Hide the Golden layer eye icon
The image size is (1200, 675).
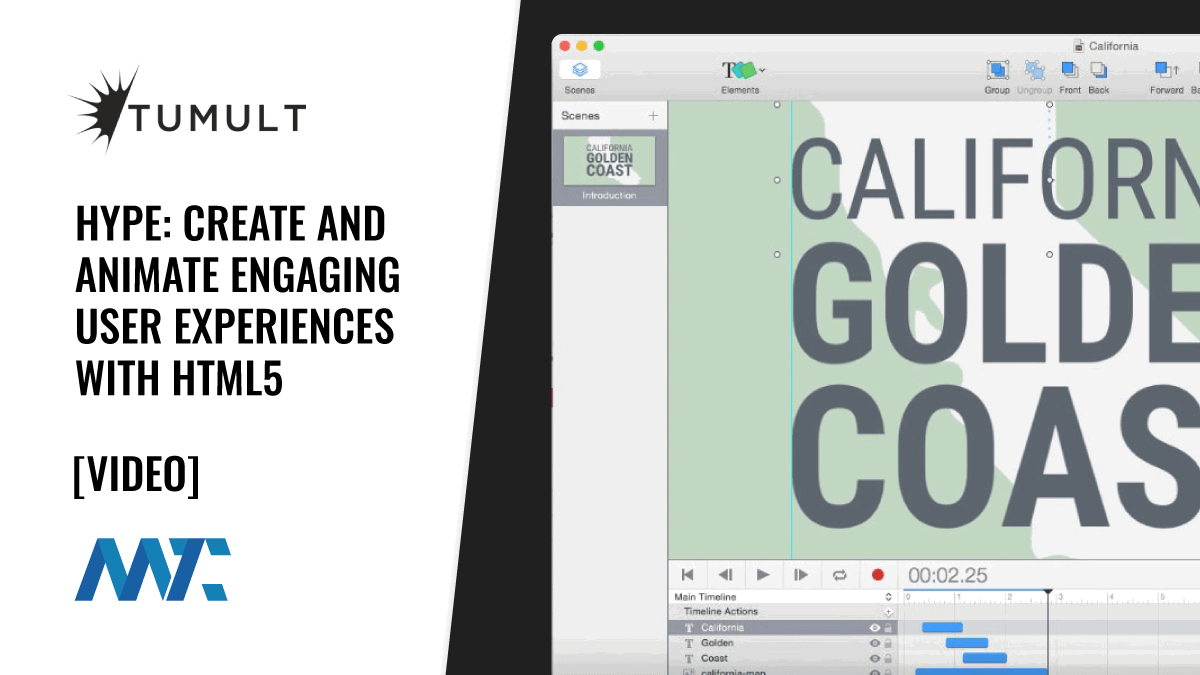point(874,644)
